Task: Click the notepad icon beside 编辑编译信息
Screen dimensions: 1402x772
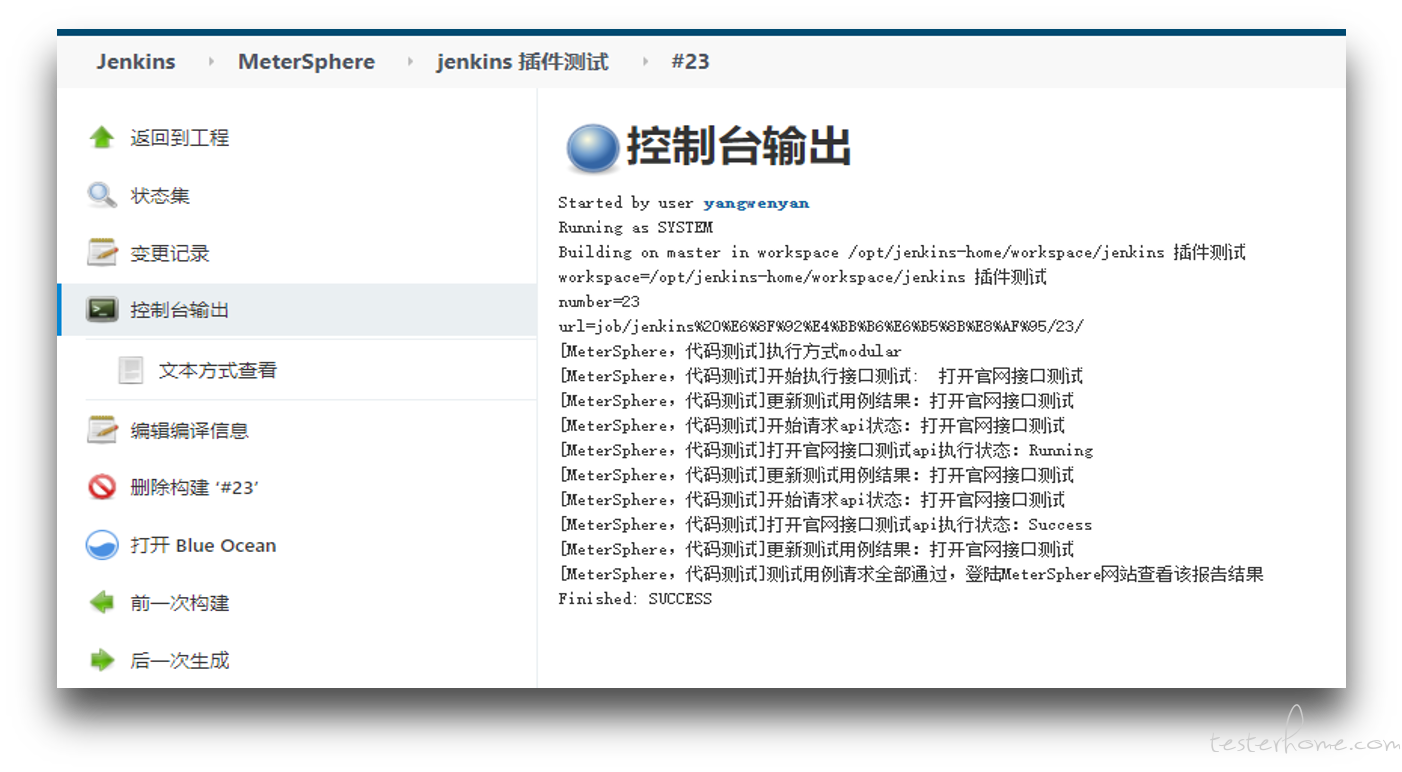Action: tap(102, 430)
